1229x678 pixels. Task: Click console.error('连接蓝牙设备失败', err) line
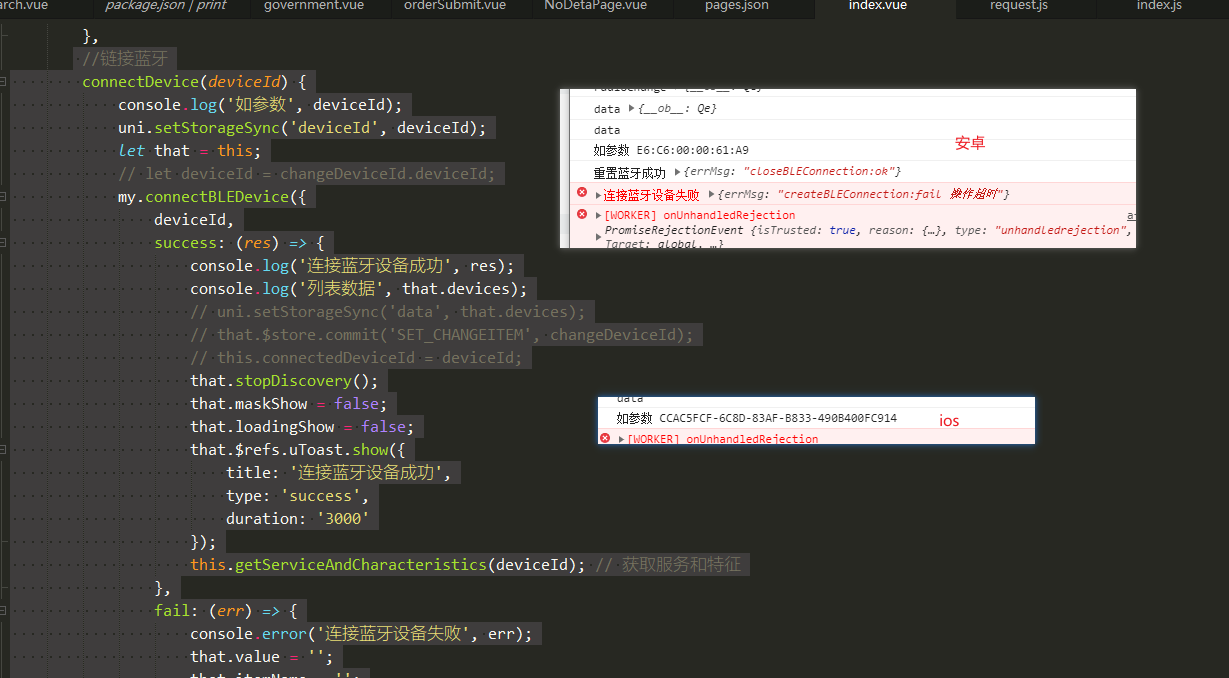click(361, 634)
